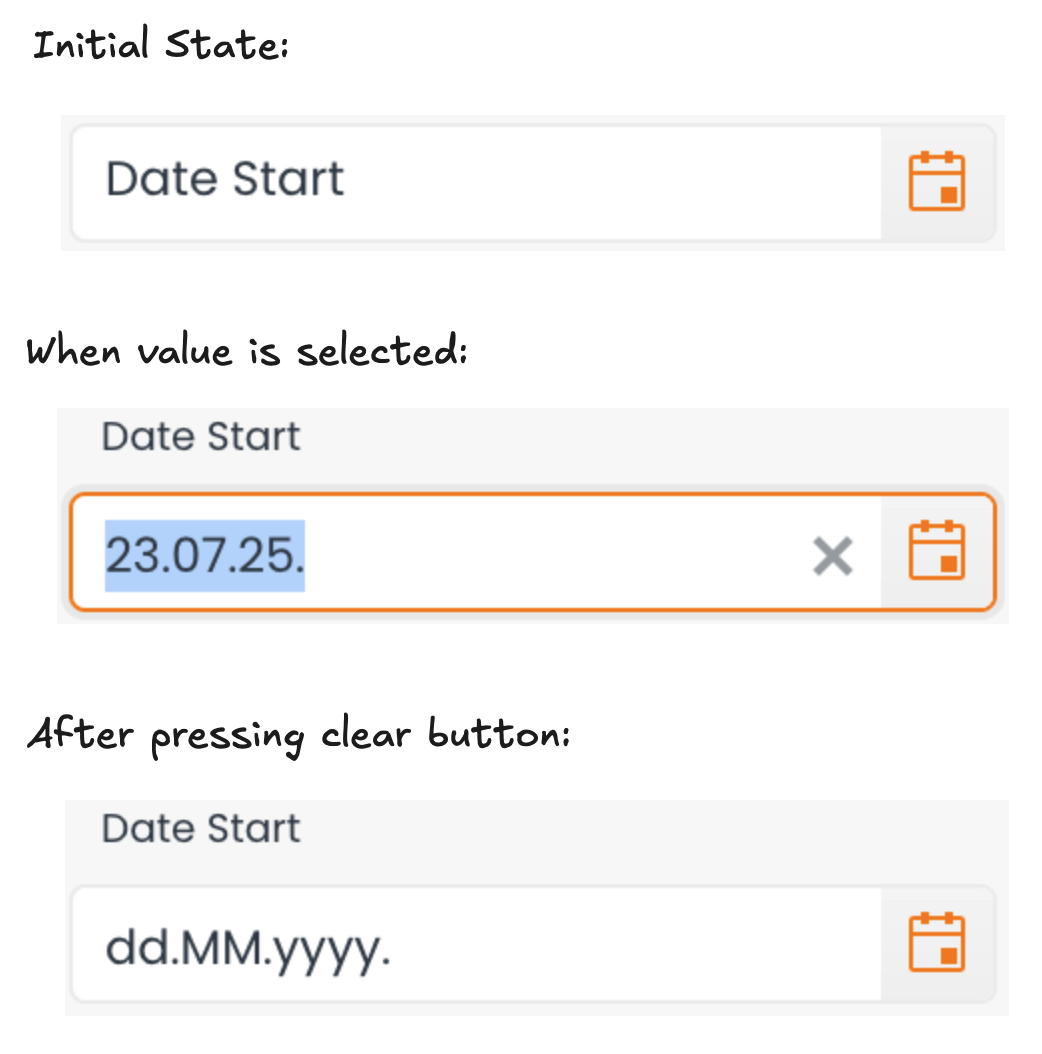The image size is (1042, 1054).
Task: Click the Date Start placeholder in first field
Action: tap(225, 181)
